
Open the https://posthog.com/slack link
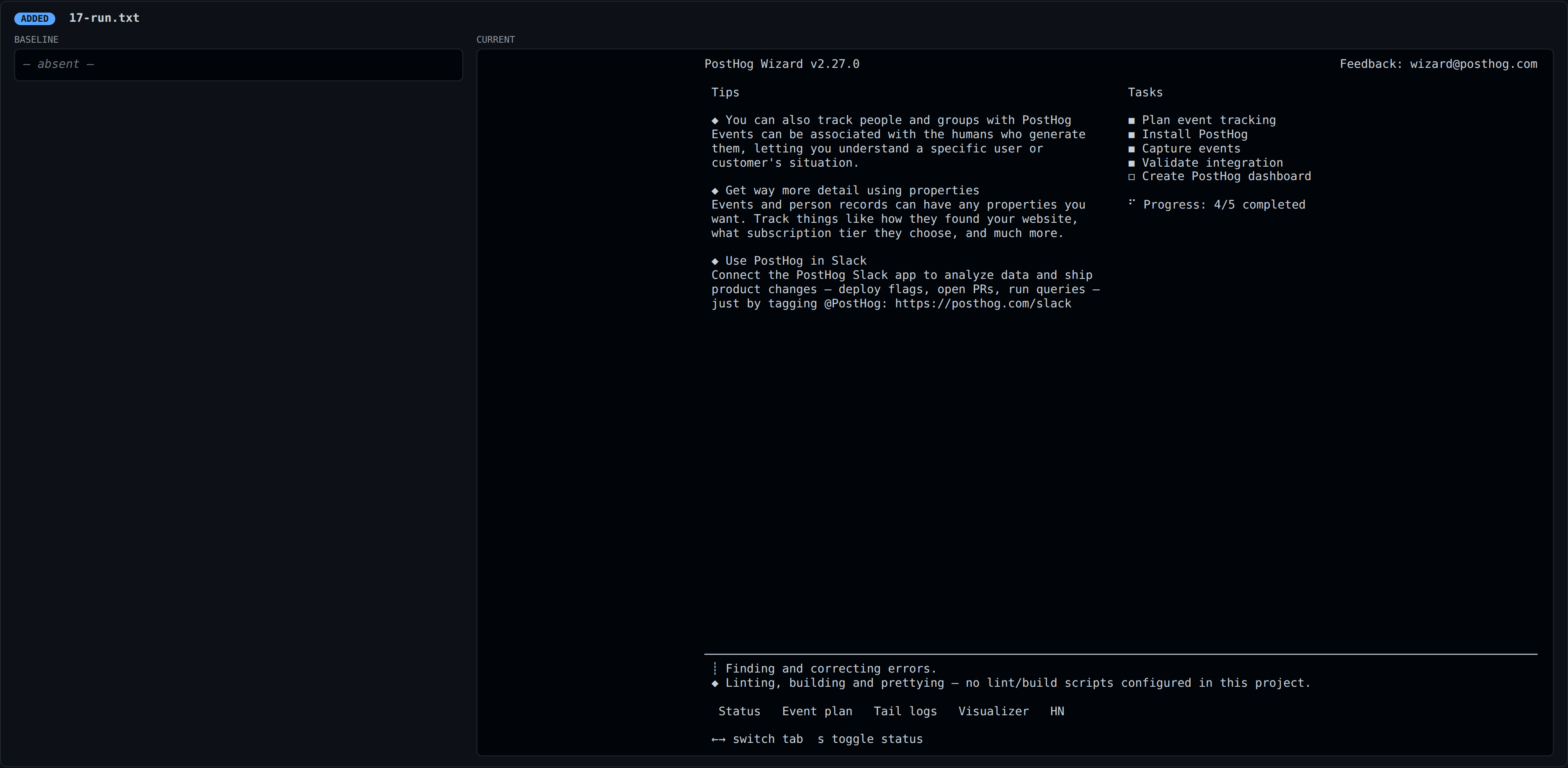pyautogui.click(x=983, y=303)
